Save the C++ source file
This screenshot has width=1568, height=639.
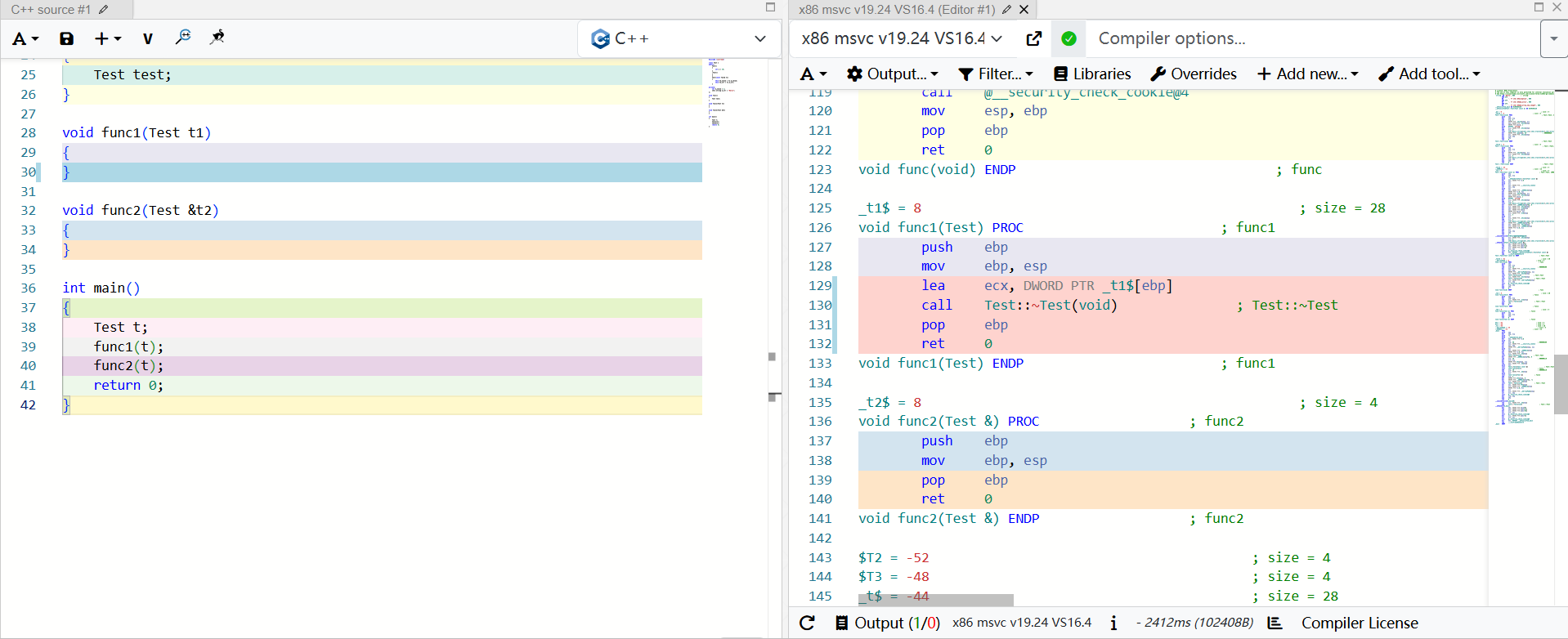coord(67,38)
